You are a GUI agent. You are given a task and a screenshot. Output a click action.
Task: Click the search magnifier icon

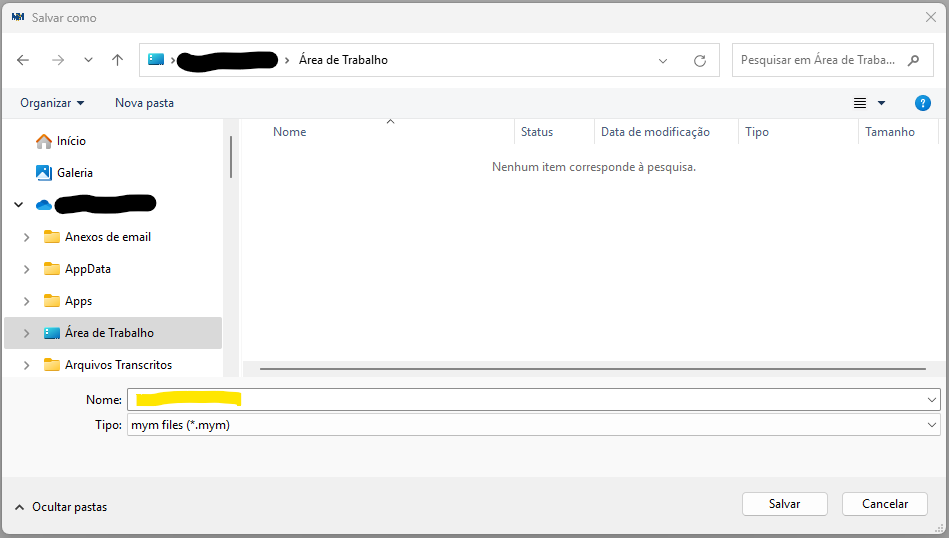pos(913,60)
